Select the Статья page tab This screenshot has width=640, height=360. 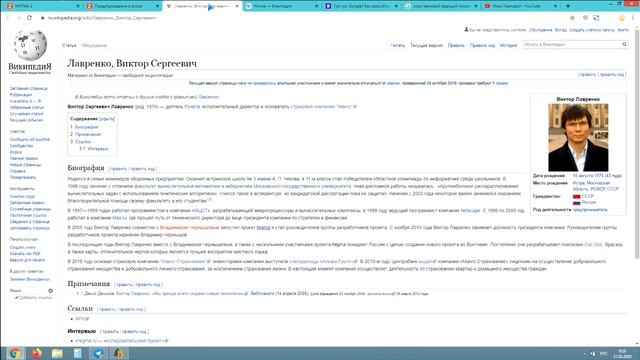click(69, 45)
